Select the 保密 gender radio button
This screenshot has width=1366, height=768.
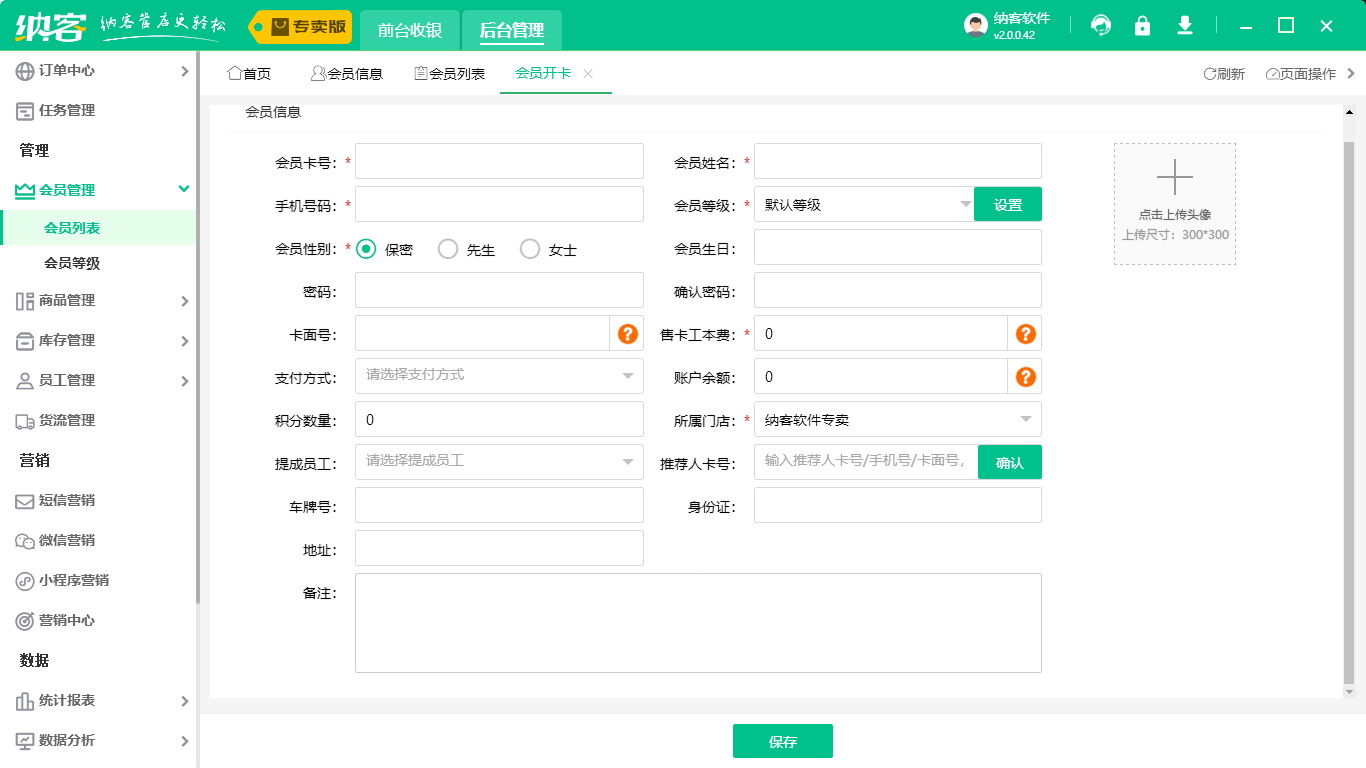[367, 249]
